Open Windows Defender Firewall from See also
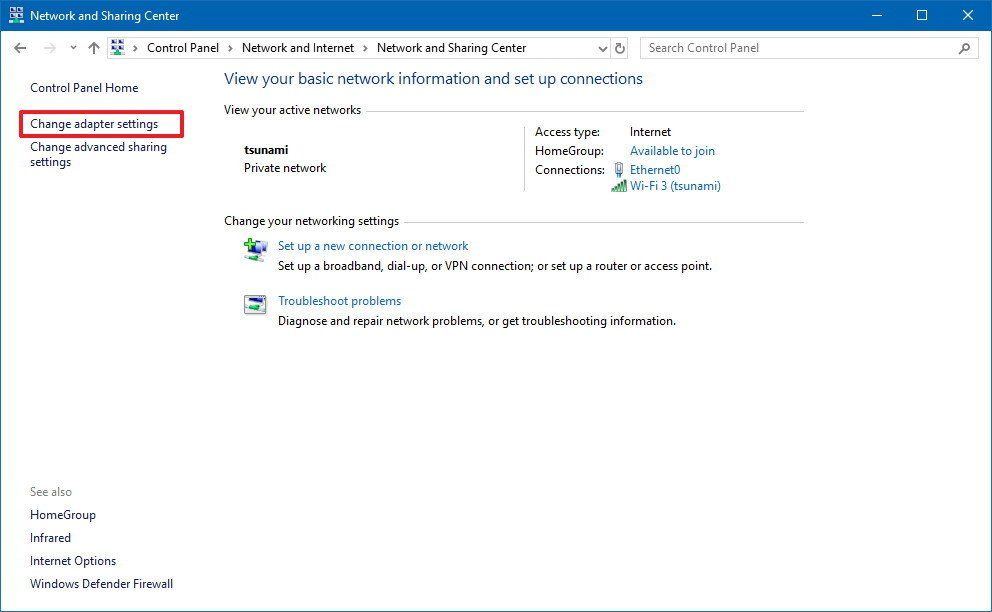 (x=101, y=583)
